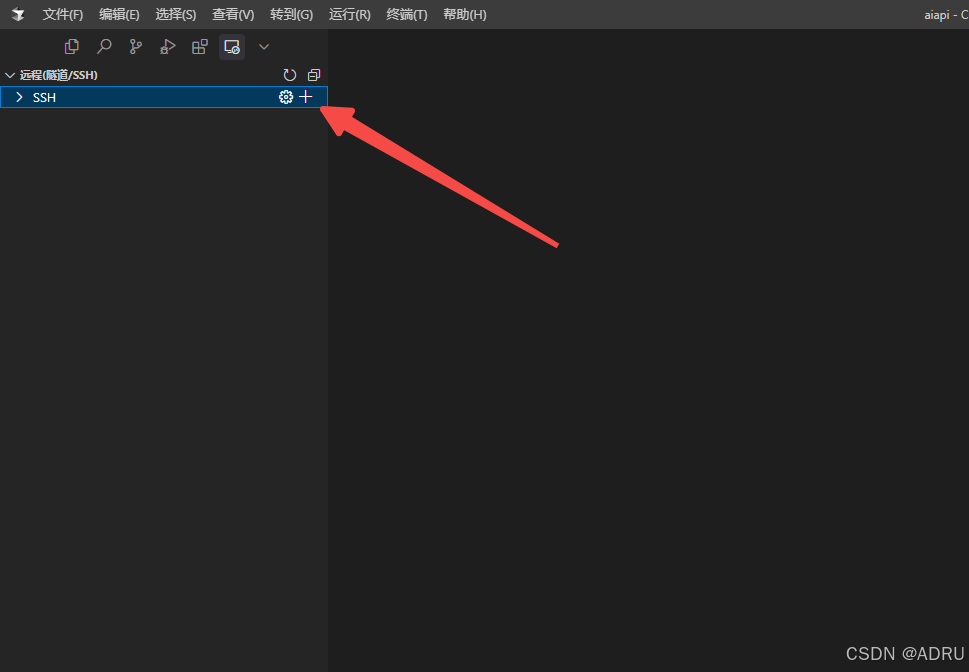
Task: Click the app logo icon in title bar
Action: [18, 14]
